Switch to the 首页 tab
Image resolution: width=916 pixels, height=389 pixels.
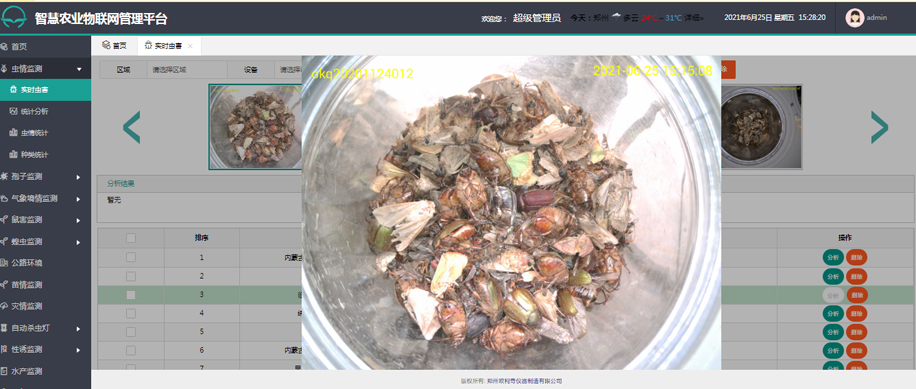114,46
